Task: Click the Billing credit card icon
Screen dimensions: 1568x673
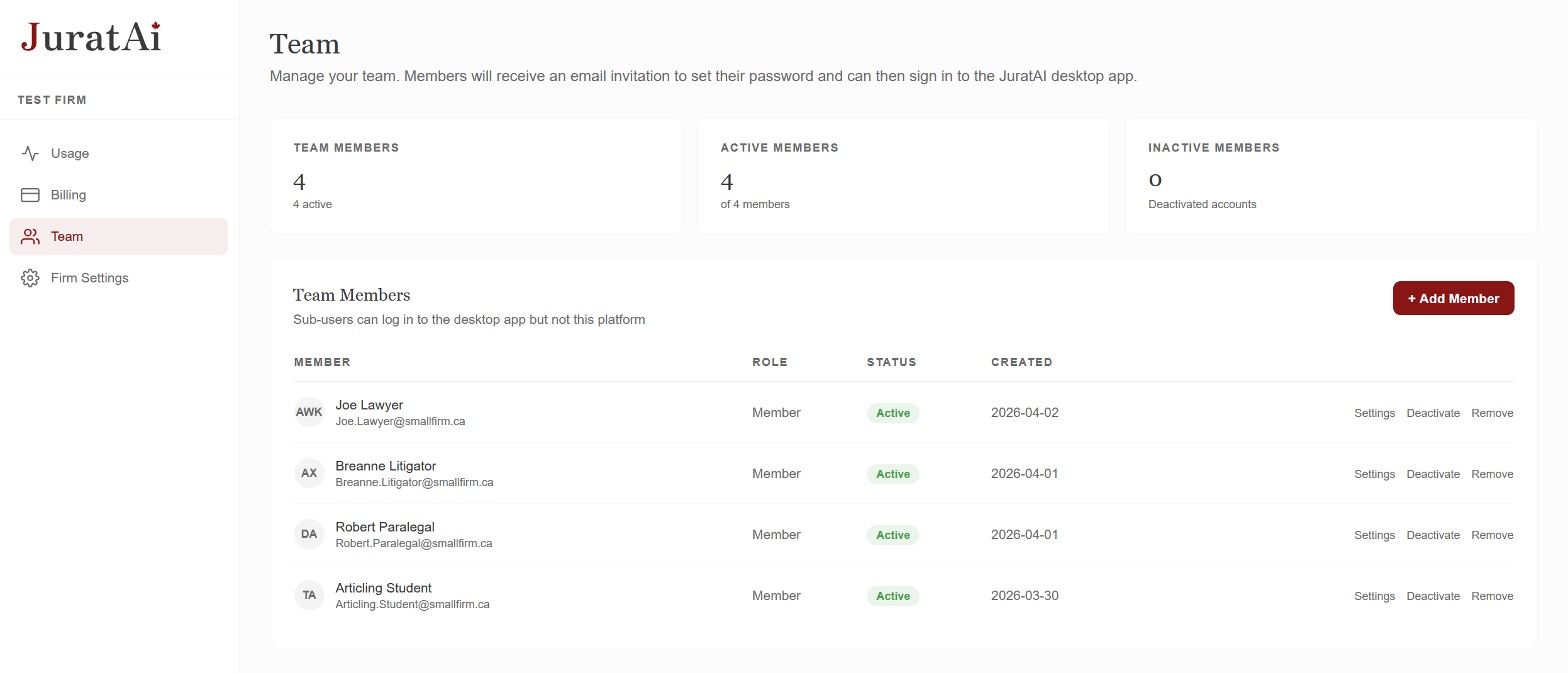Action: click(30, 195)
